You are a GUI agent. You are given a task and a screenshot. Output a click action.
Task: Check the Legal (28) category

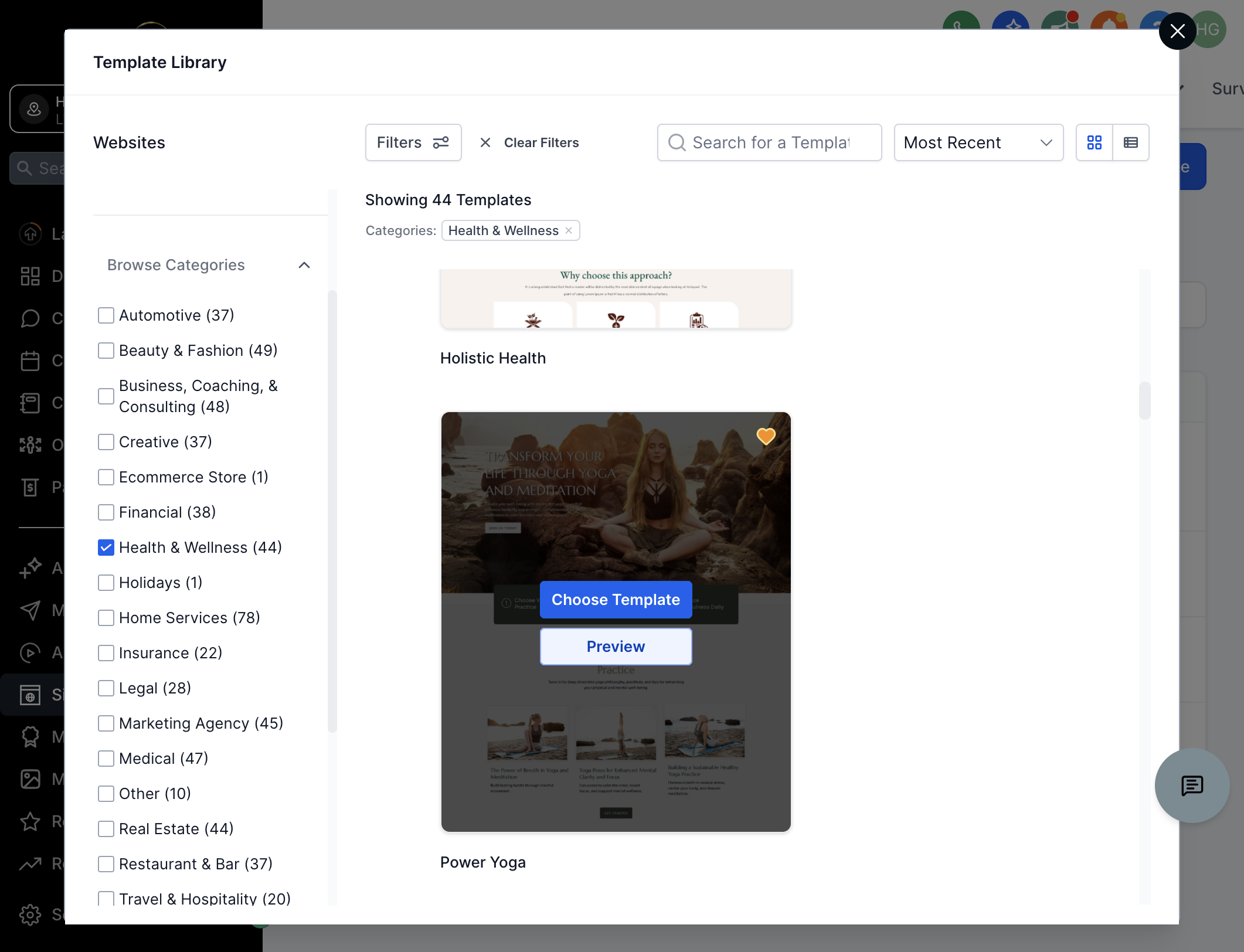pyautogui.click(x=106, y=688)
